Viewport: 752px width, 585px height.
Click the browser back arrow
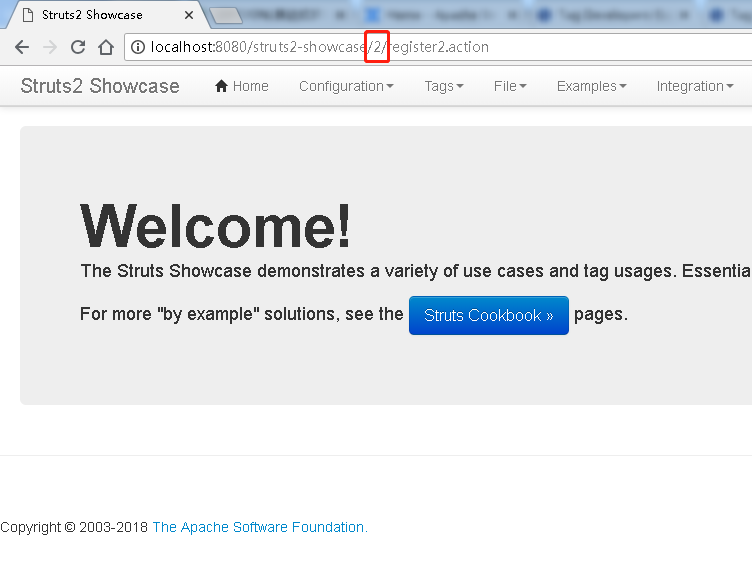coord(22,47)
